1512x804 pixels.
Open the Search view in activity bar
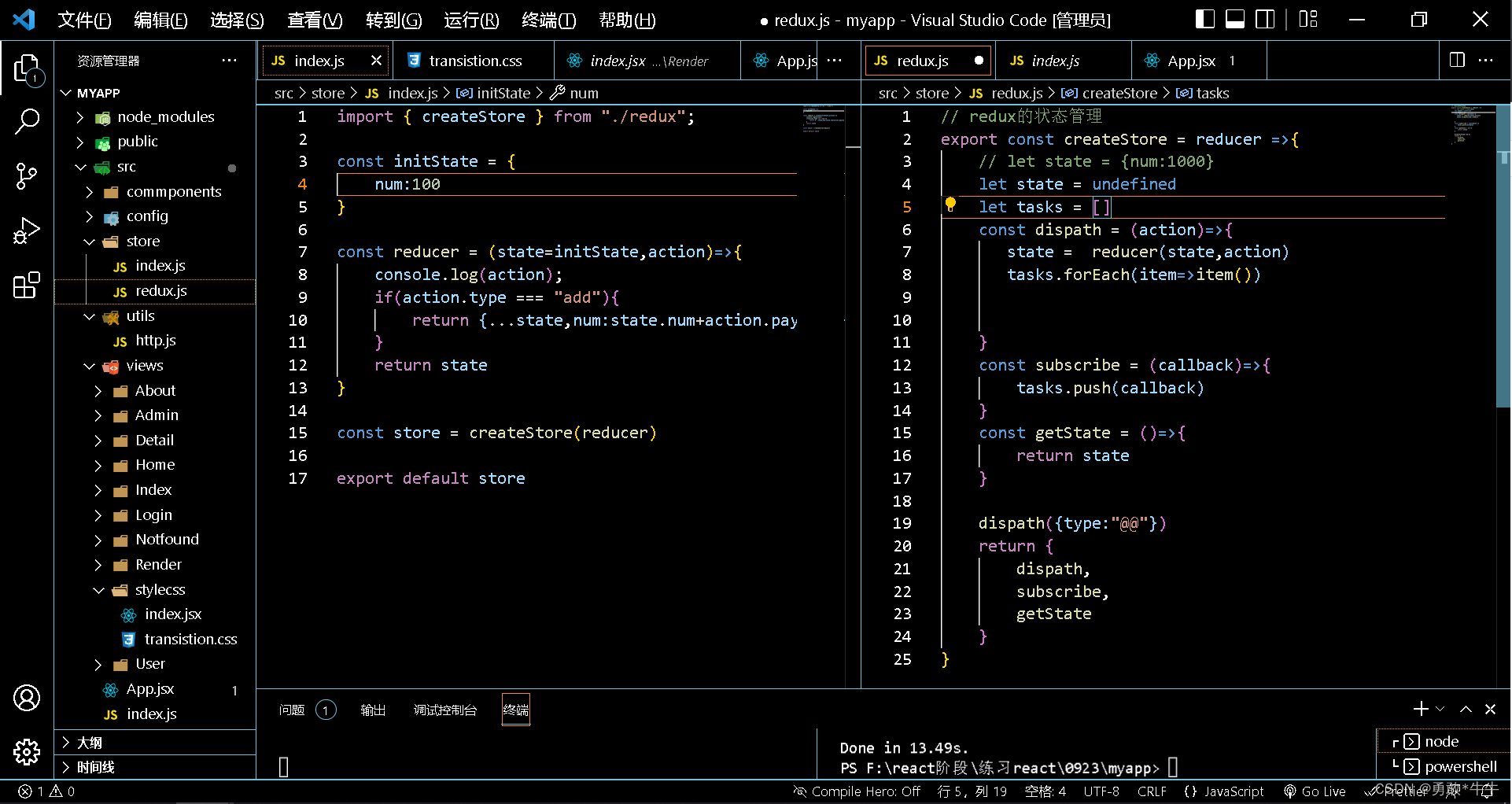click(27, 122)
